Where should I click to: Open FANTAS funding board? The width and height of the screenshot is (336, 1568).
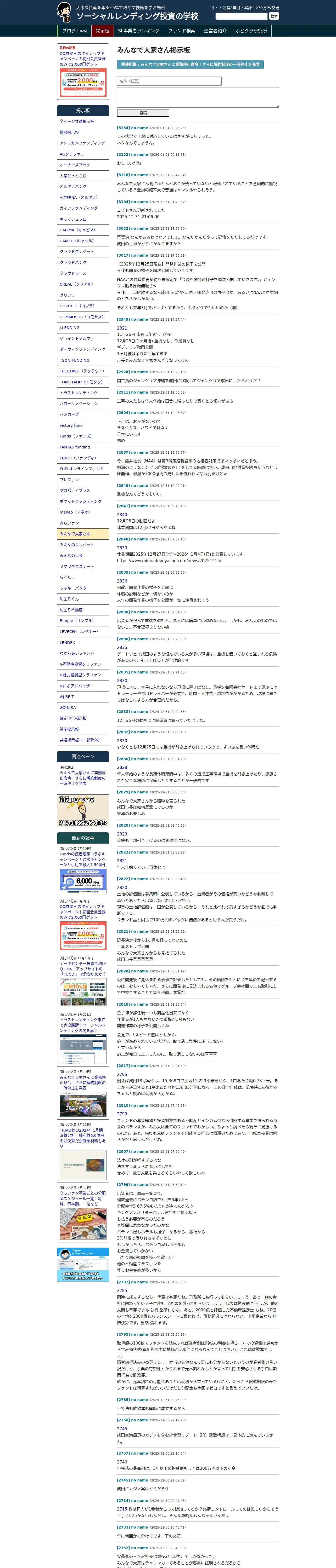pyautogui.click(x=83, y=447)
